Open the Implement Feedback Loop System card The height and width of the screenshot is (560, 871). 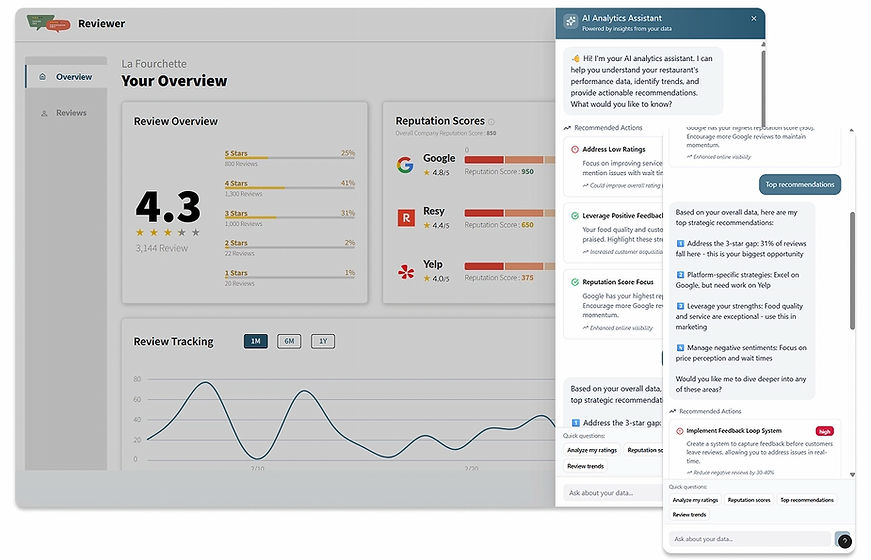click(x=755, y=449)
